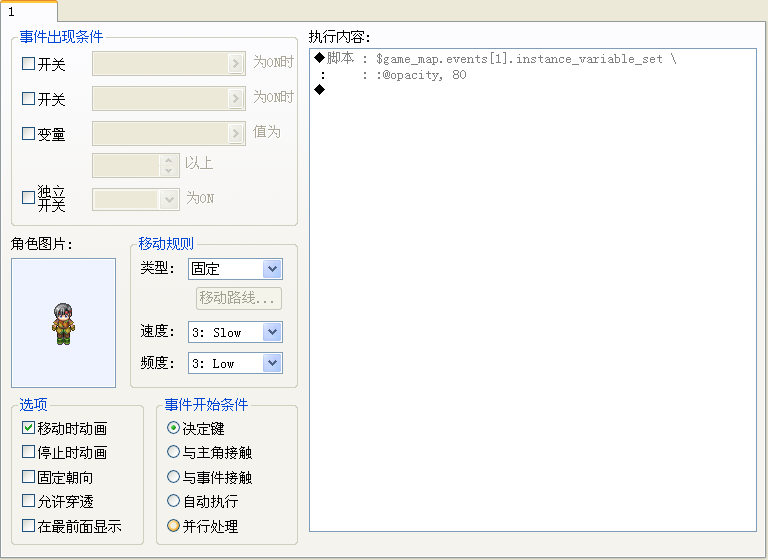Select the 自动执行 trigger radio button

(173, 501)
